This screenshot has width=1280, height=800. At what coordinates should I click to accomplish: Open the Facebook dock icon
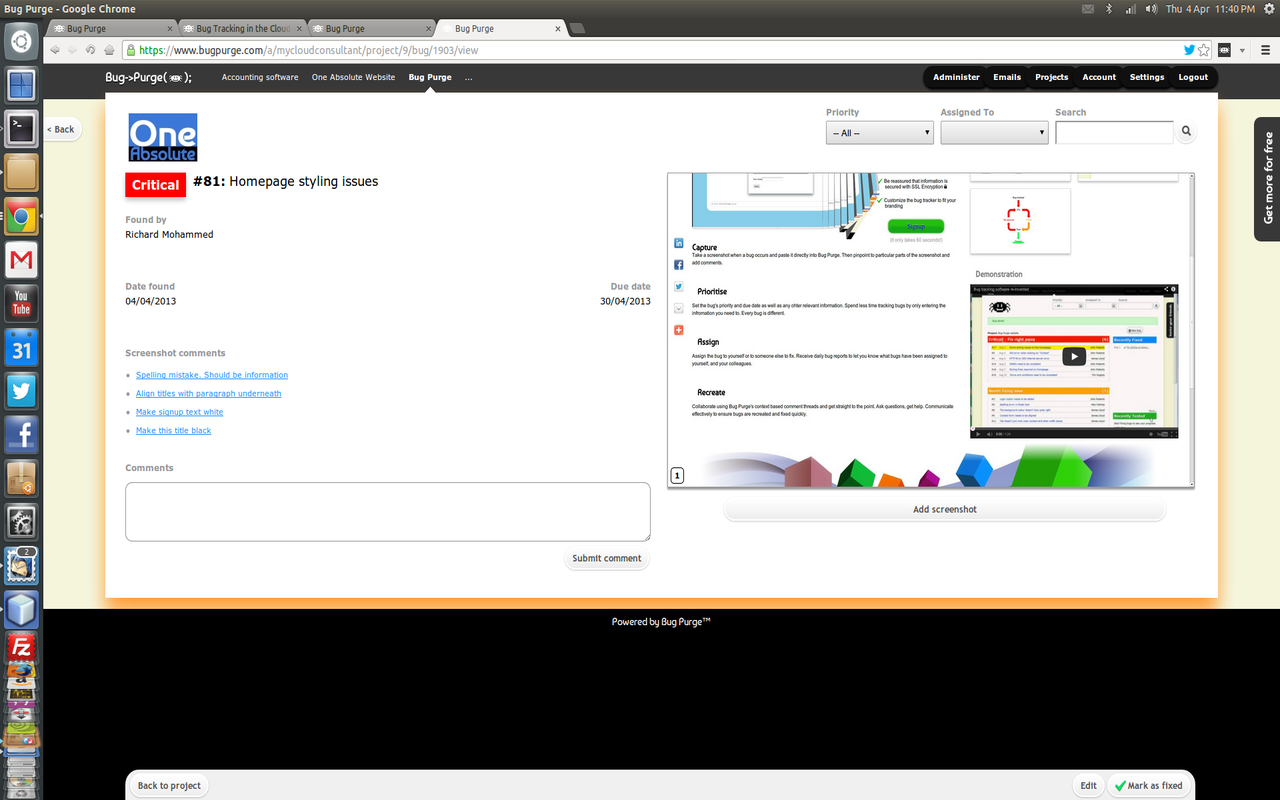pos(21,434)
